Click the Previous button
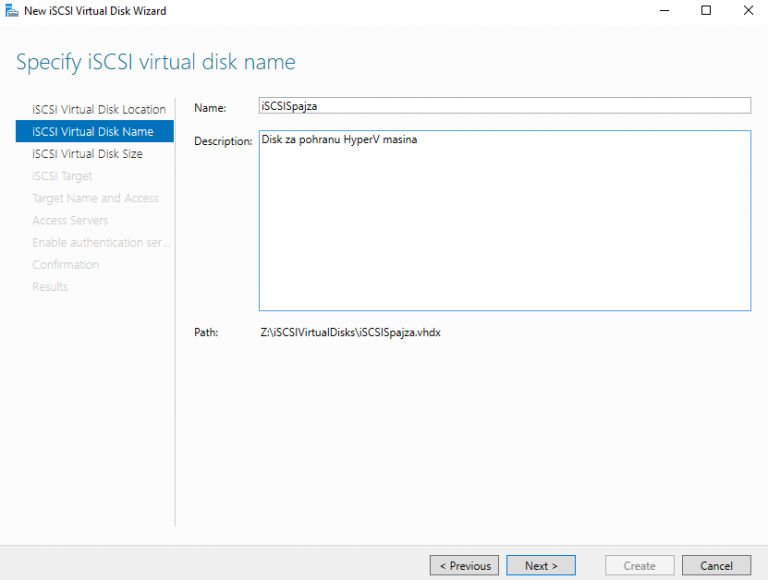The width and height of the screenshot is (768, 580). [465, 565]
